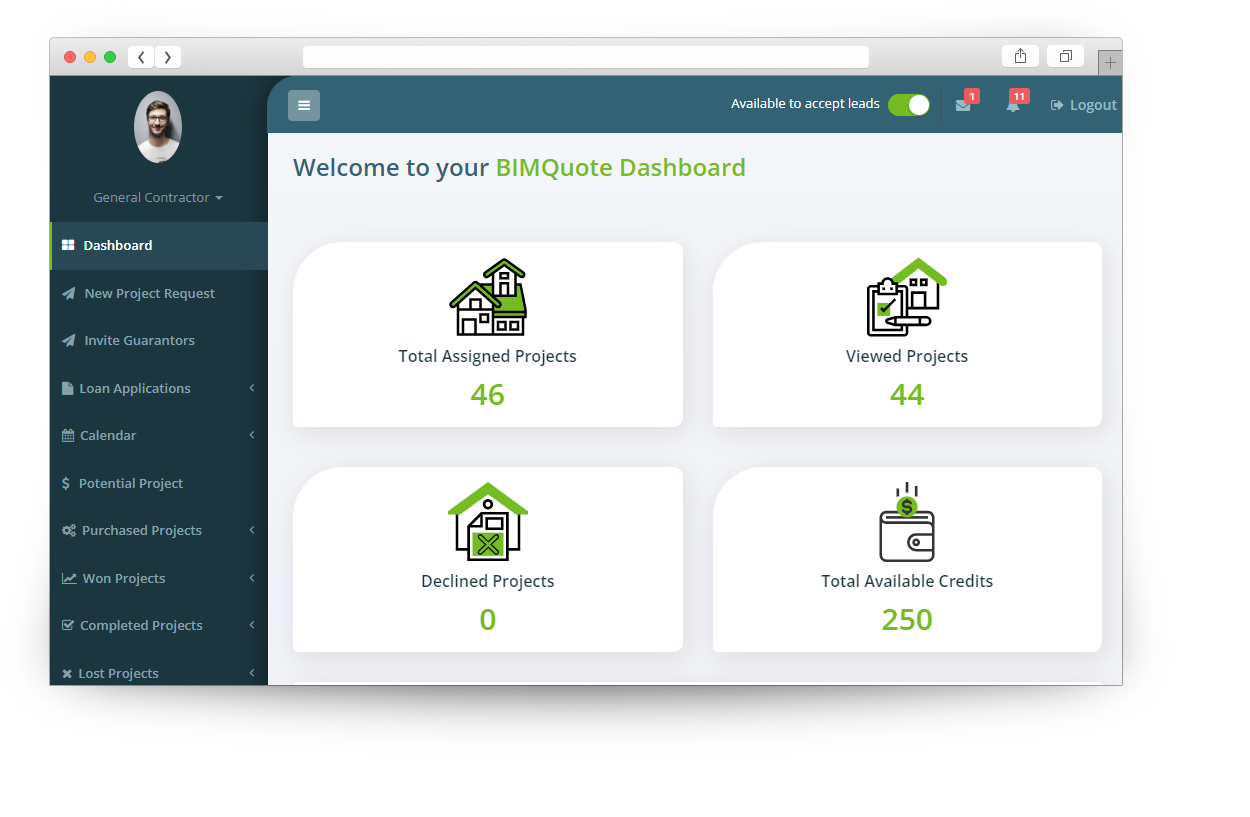
Task: Open Calendar menu item
Action: (x=159, y=436)
